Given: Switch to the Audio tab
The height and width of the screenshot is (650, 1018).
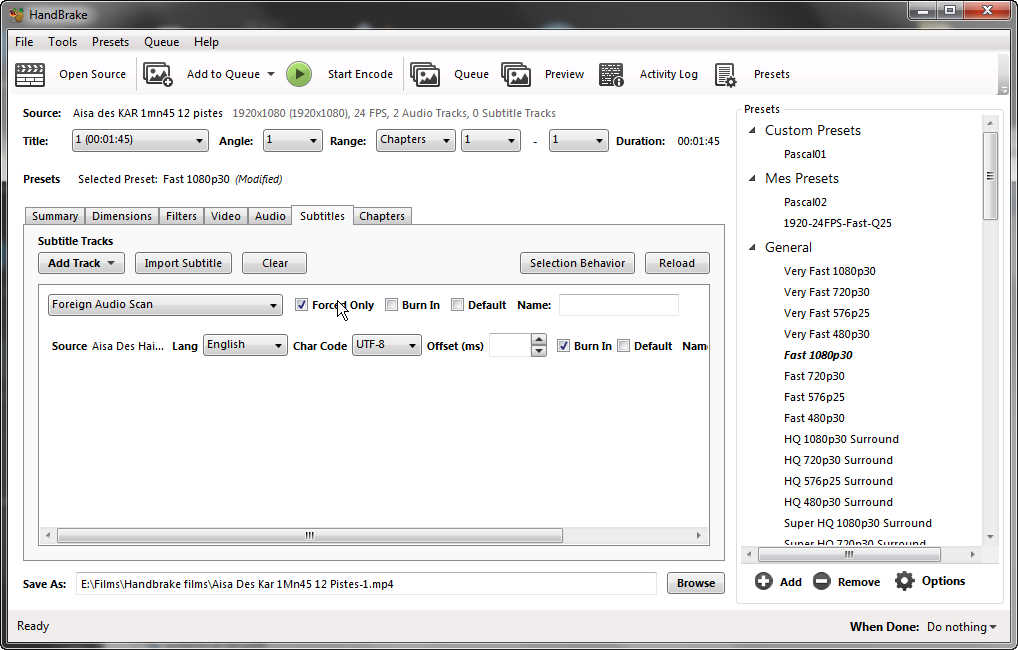Looking at the screenshot, I should pos(270,216).
